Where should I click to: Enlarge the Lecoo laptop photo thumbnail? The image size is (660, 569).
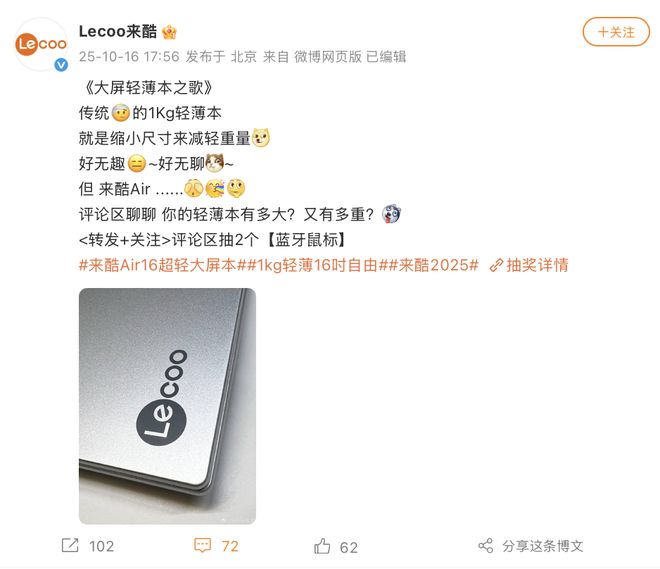(x=167, y=406)
